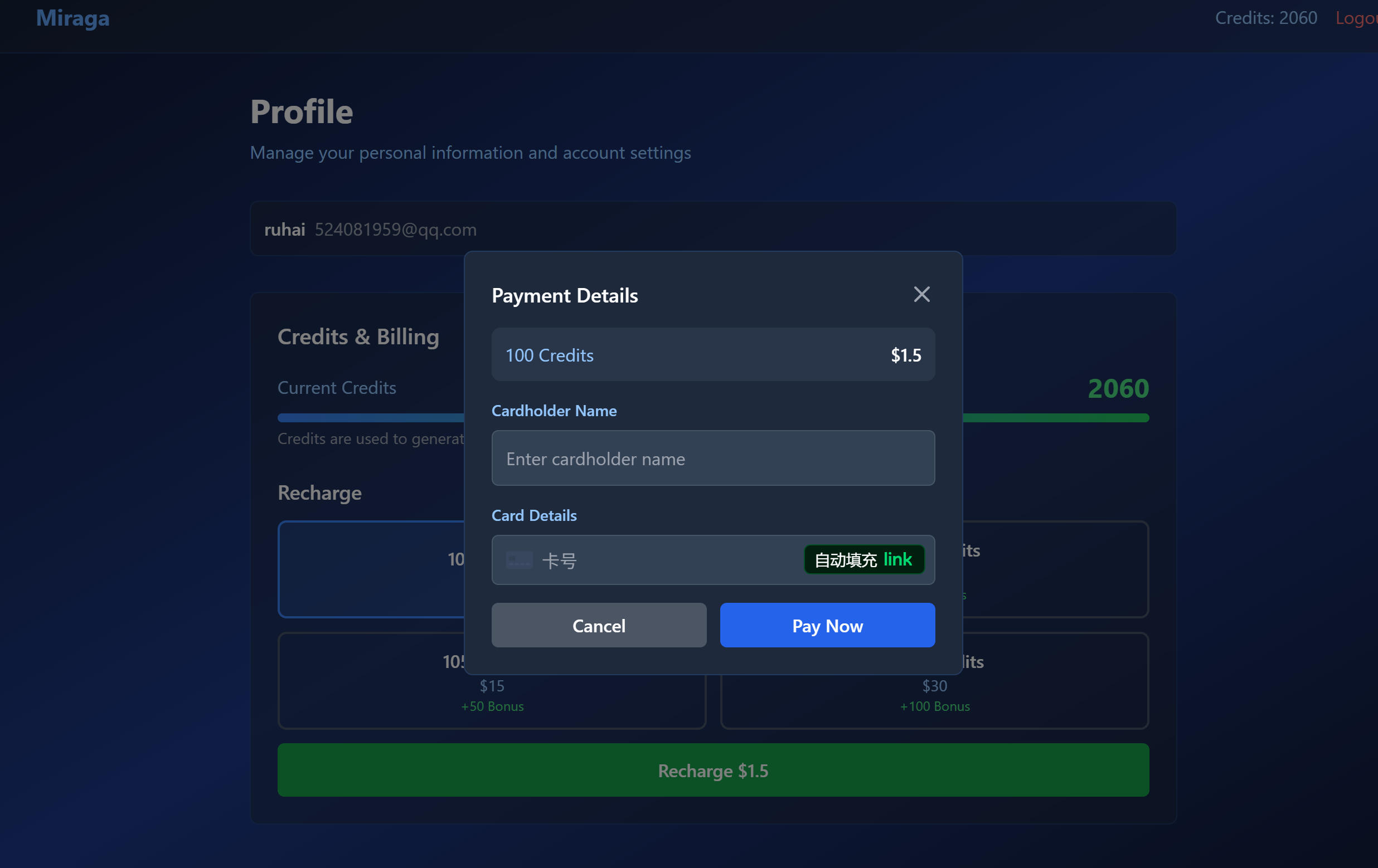Select the top-right recharge package card

tap(1056, 569)
